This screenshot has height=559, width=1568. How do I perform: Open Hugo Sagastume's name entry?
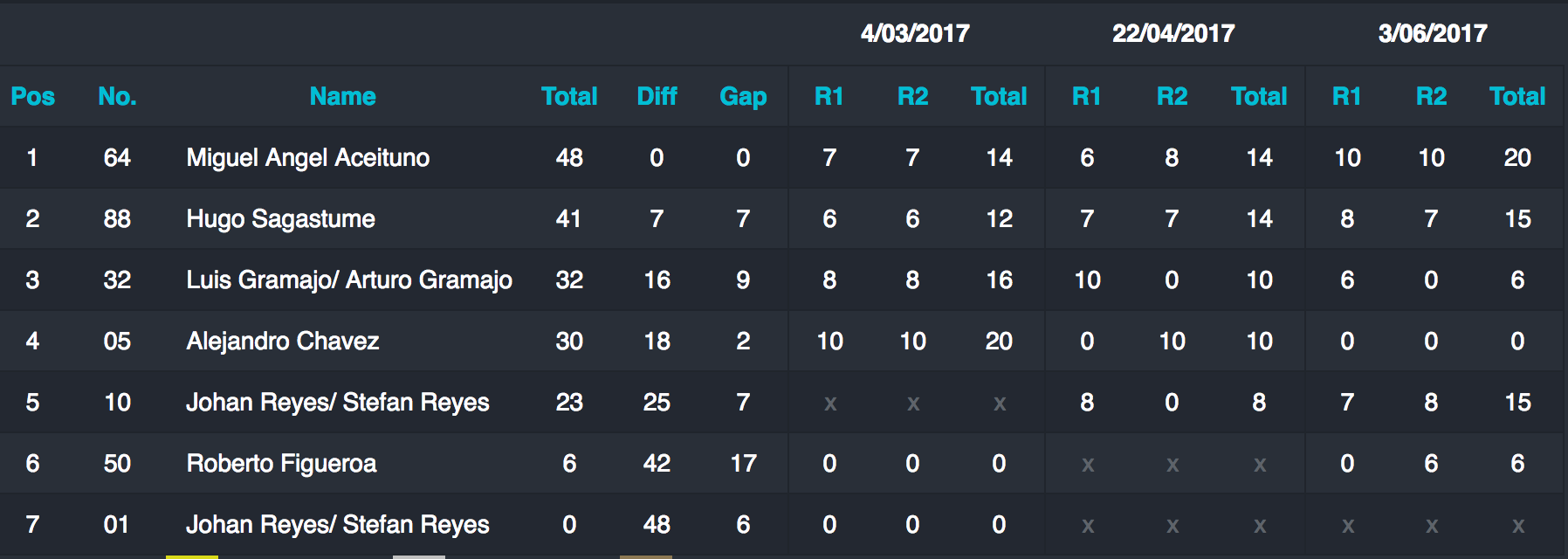point(280,218)
